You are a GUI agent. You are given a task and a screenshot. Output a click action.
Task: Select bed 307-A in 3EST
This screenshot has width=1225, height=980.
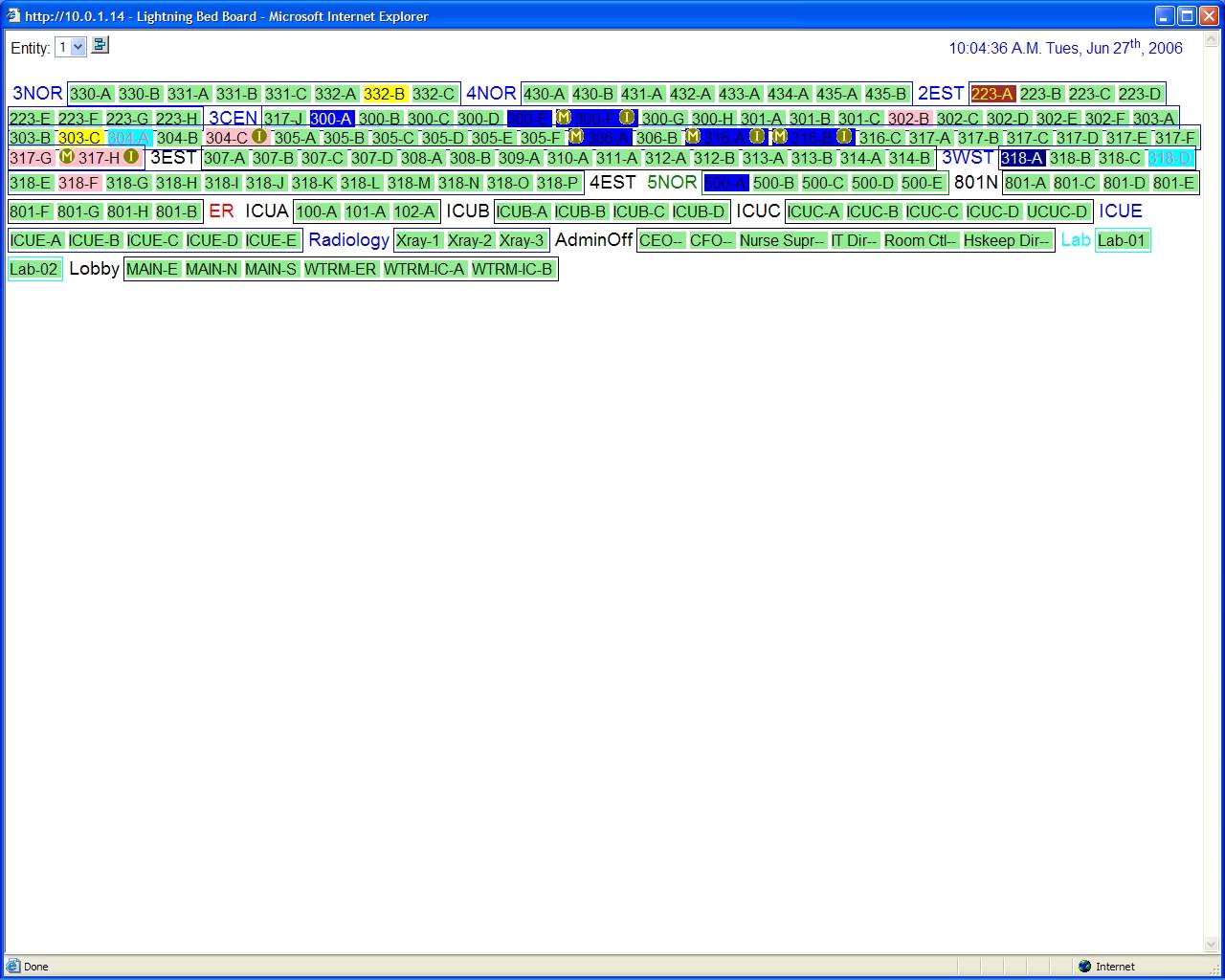tap(225, 158)
